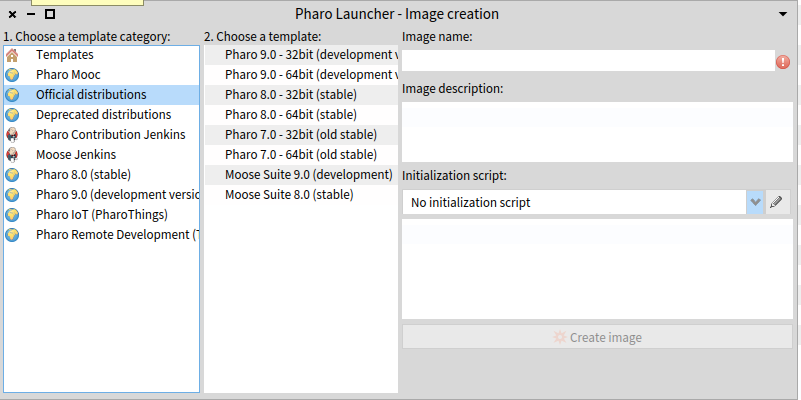This screenshot has height=400, width=801.
Task: Choose Pharo 9.0 - 64bit development template
Action: 301,75
